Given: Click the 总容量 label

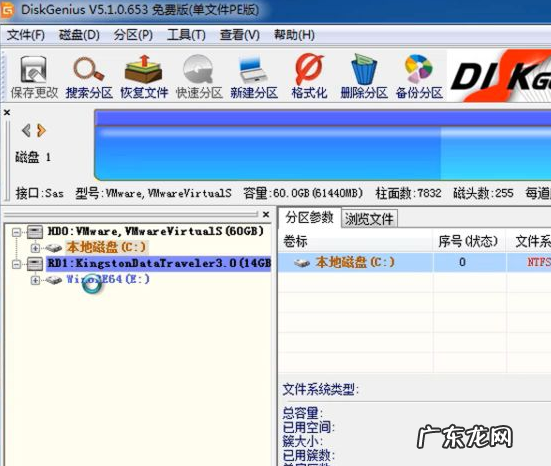Looking at the screenshot, I should coord(303,413).
